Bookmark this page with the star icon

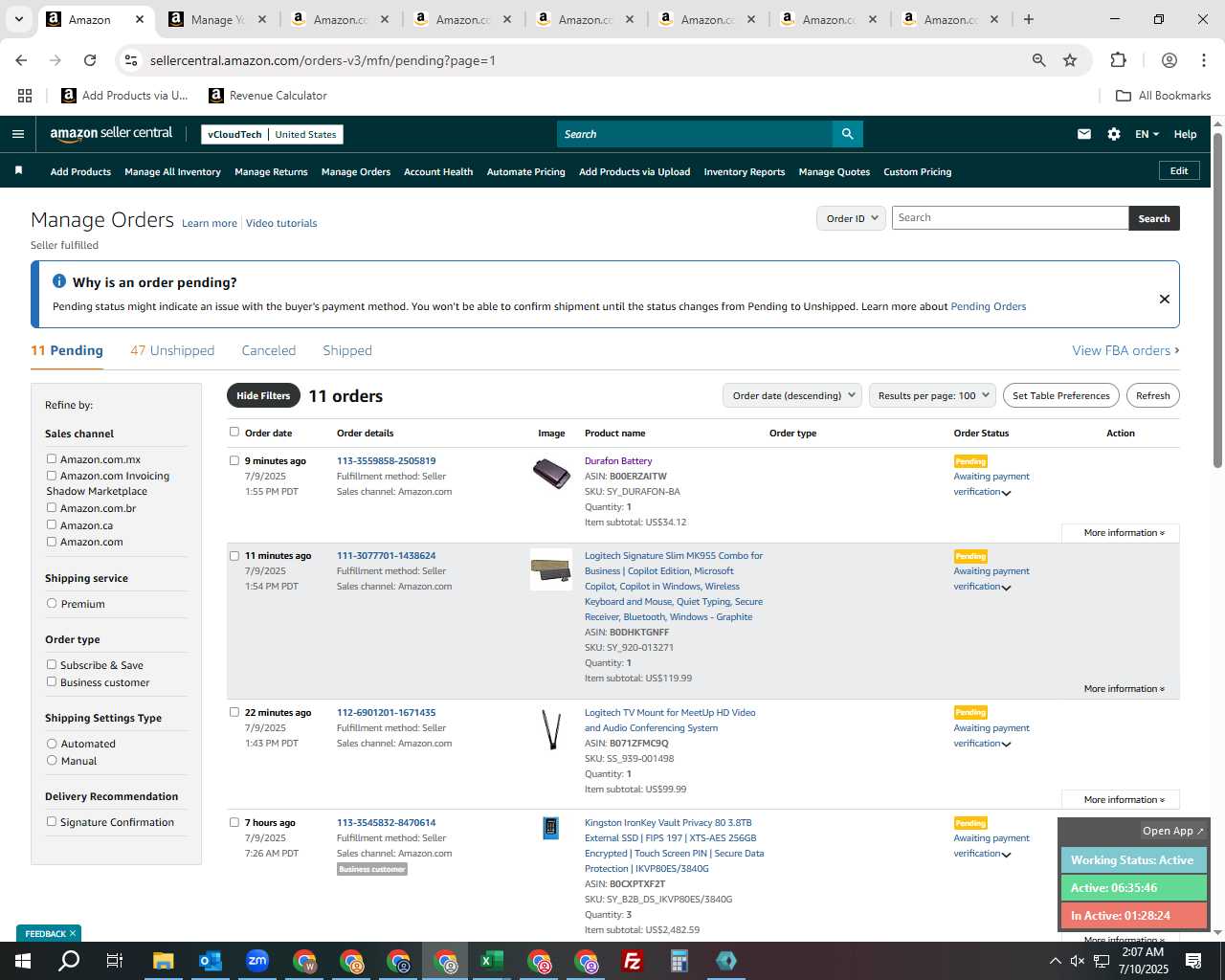[x=1070, y=60]
